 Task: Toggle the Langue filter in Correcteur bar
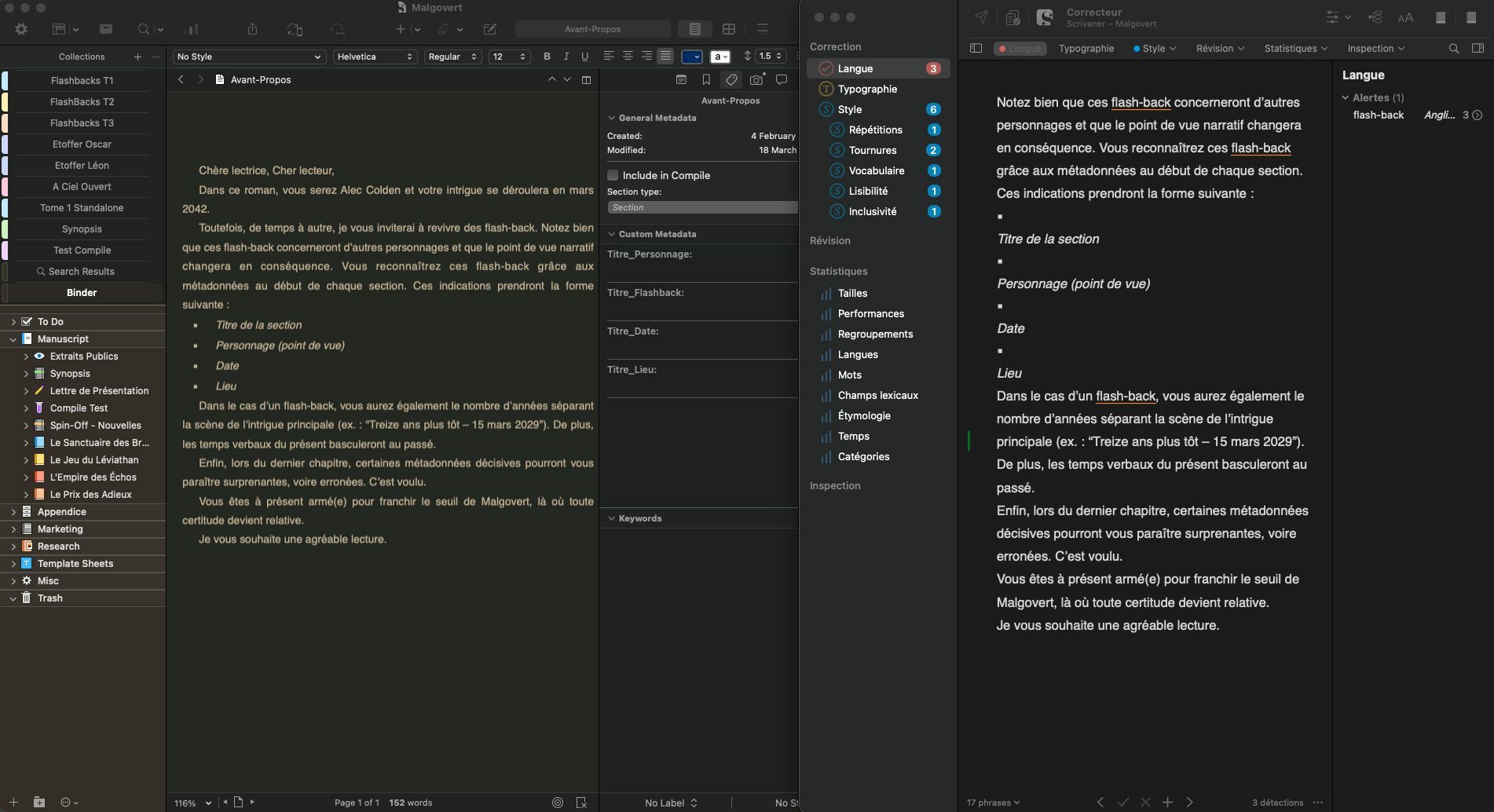(x=1019, y=48)
